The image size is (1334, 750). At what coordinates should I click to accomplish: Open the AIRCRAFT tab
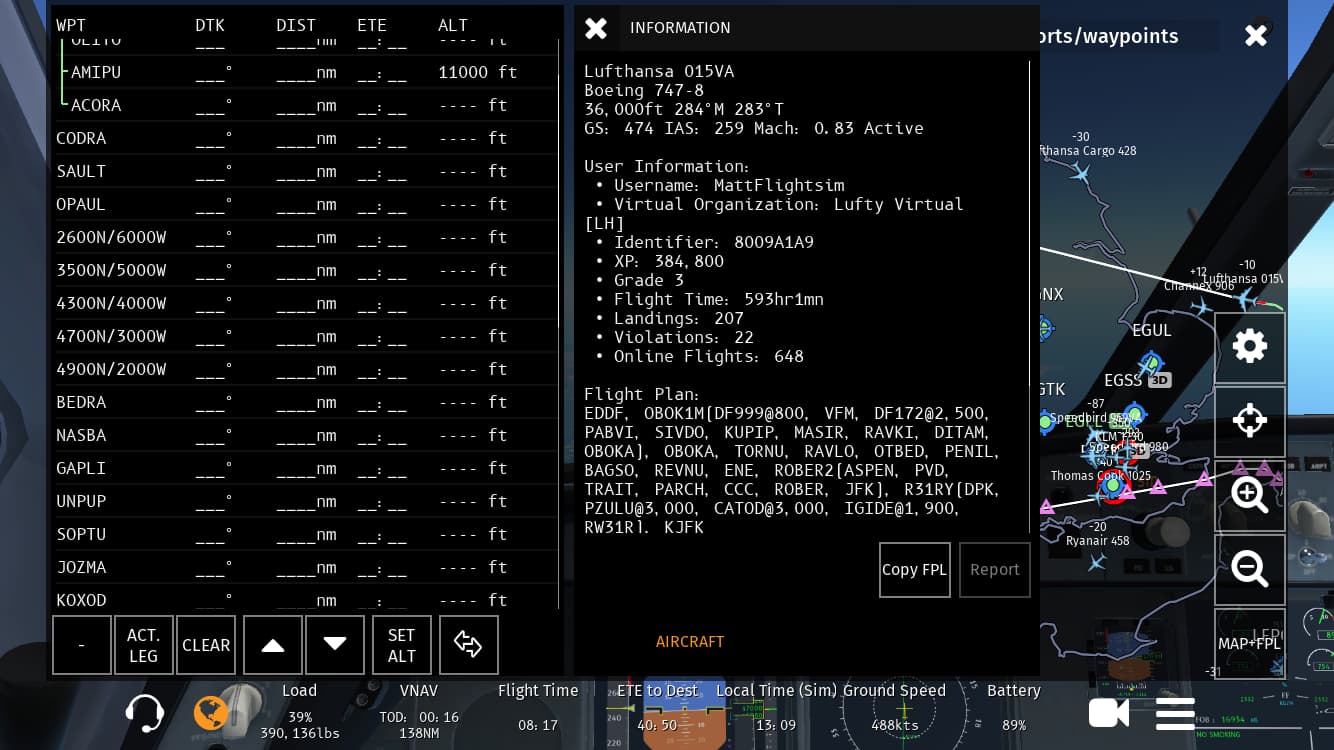pyautogui.click(x=690, y=642)
